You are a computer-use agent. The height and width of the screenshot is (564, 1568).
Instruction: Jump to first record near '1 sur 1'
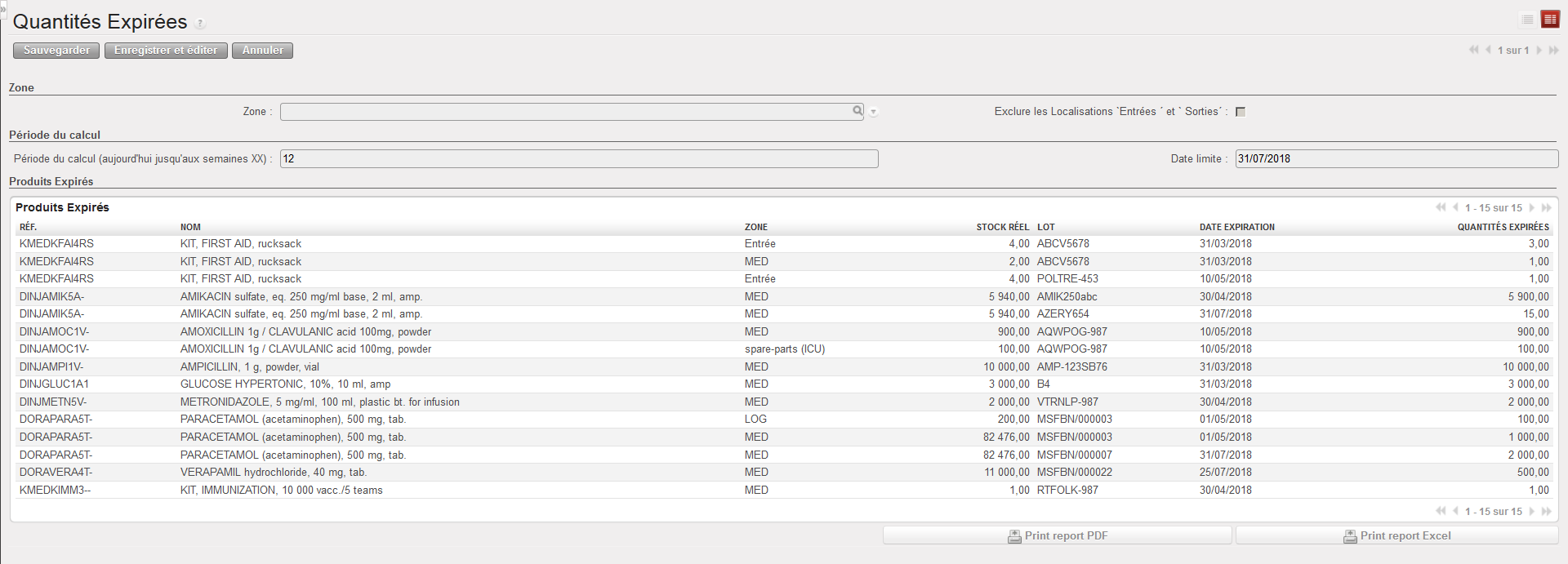coord(1473,51)
